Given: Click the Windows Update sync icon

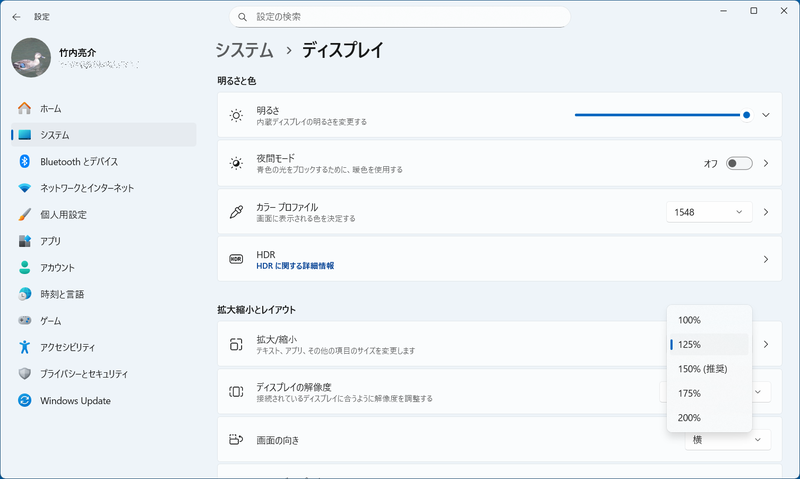Looking at the screenshot, I should (24, 400).
